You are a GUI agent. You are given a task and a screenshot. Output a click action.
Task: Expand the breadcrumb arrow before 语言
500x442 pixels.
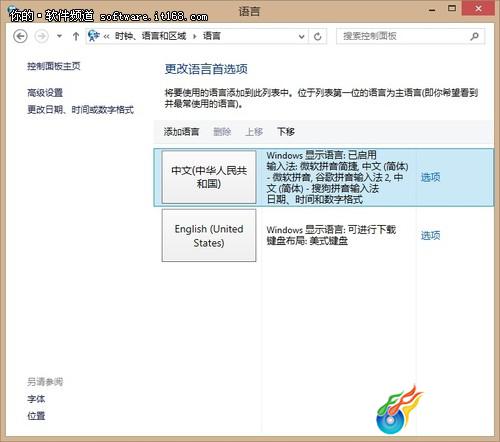pyautogui.click(x=195, y=36)
